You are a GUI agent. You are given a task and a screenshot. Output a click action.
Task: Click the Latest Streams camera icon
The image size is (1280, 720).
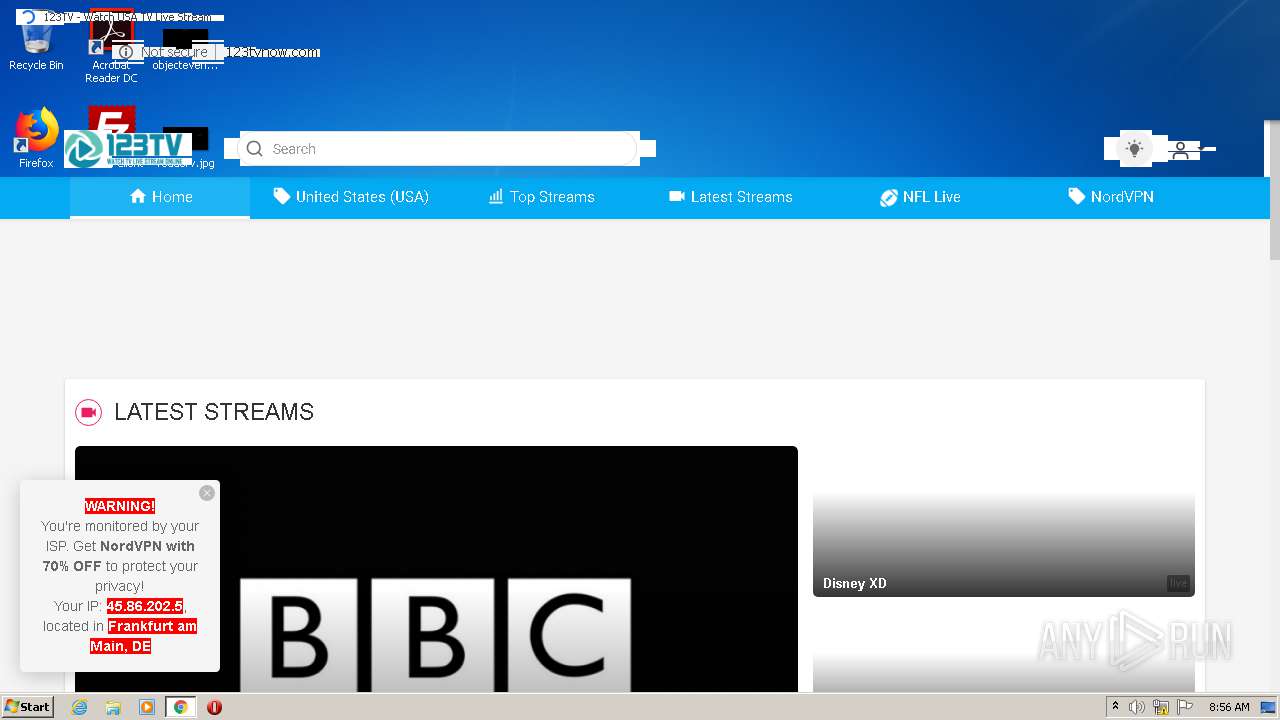pyautogui.click(x=89, y=412)
